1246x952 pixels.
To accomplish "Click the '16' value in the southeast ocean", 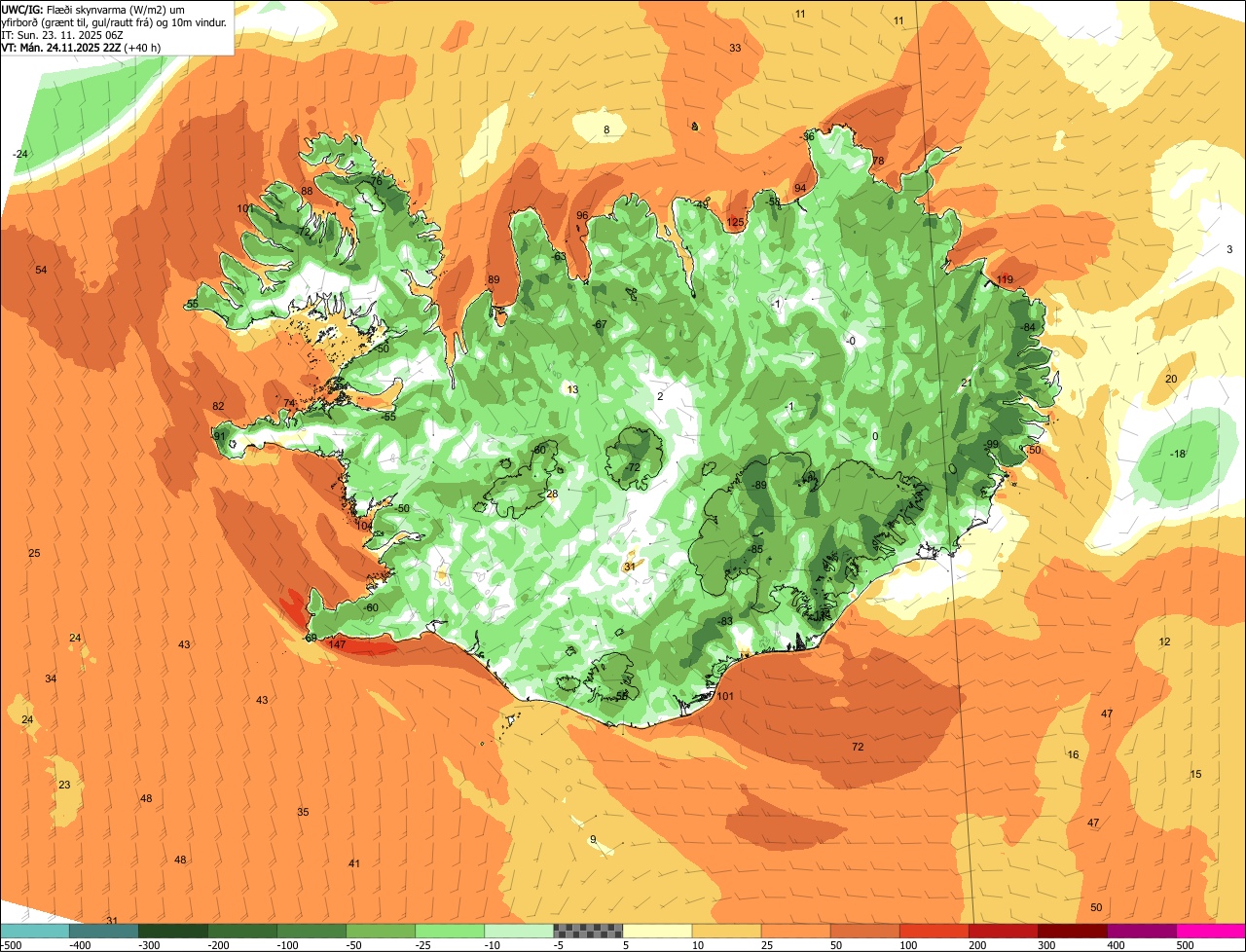I will click(x=1073, y=754).
